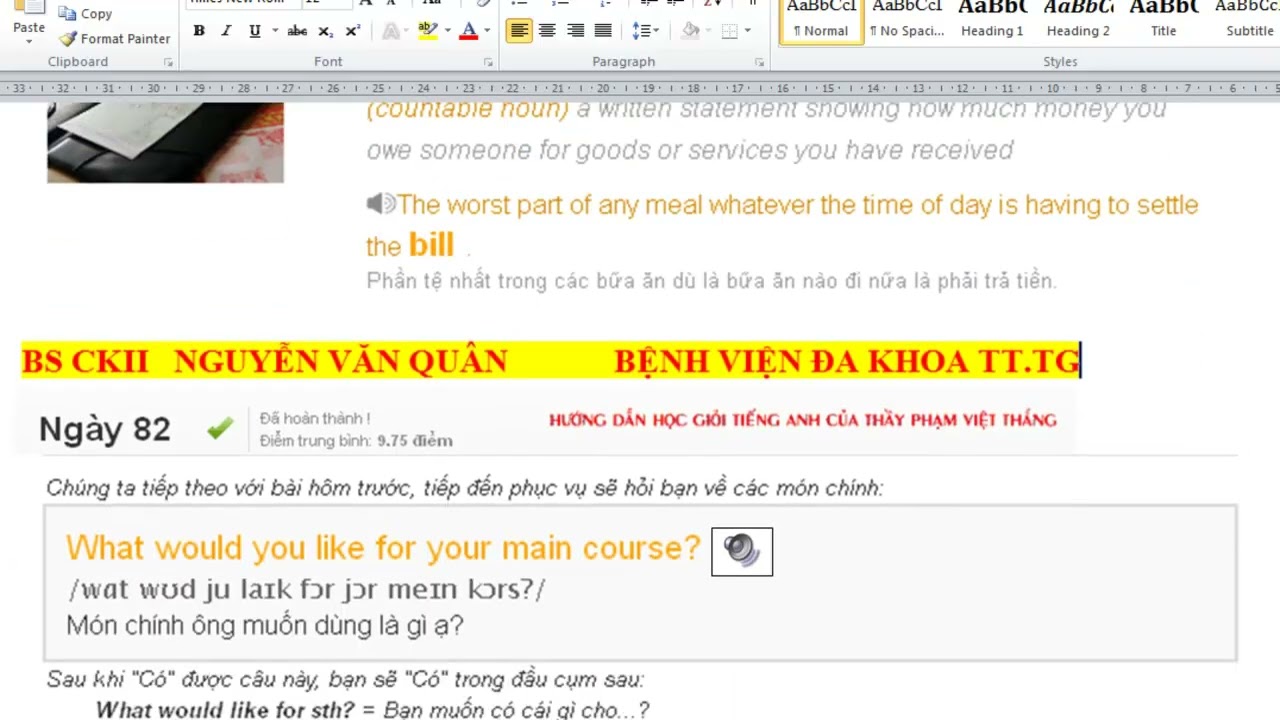Open font color dropdown arrow
The width and height of the screenshot is (1280, 720).
(487, 31)
